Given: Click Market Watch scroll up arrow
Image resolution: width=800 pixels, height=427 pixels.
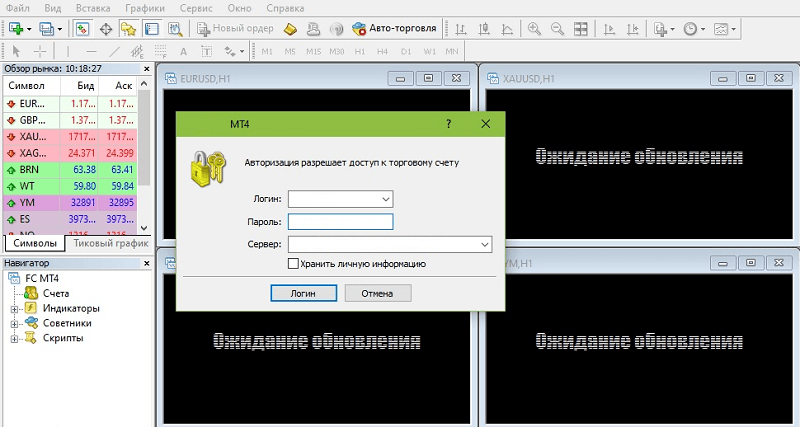Looking at the screenshot, I should tap(144, 84).
